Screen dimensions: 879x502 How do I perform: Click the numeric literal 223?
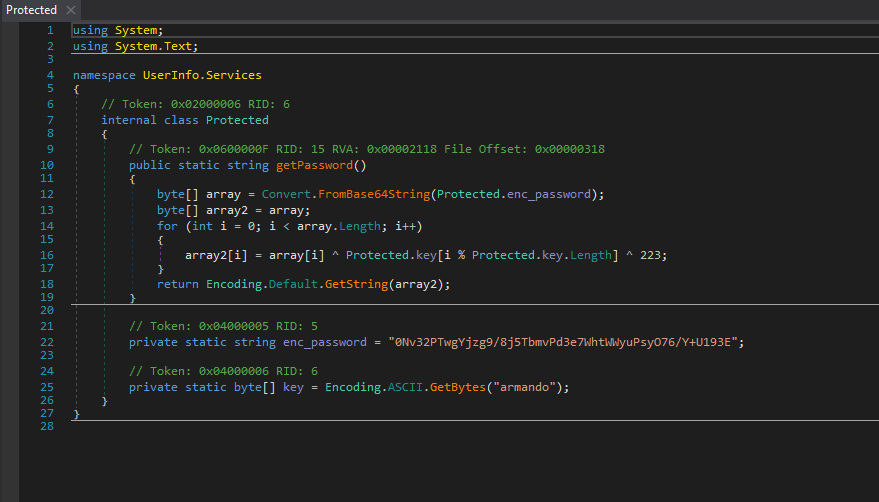pos(651,255)
